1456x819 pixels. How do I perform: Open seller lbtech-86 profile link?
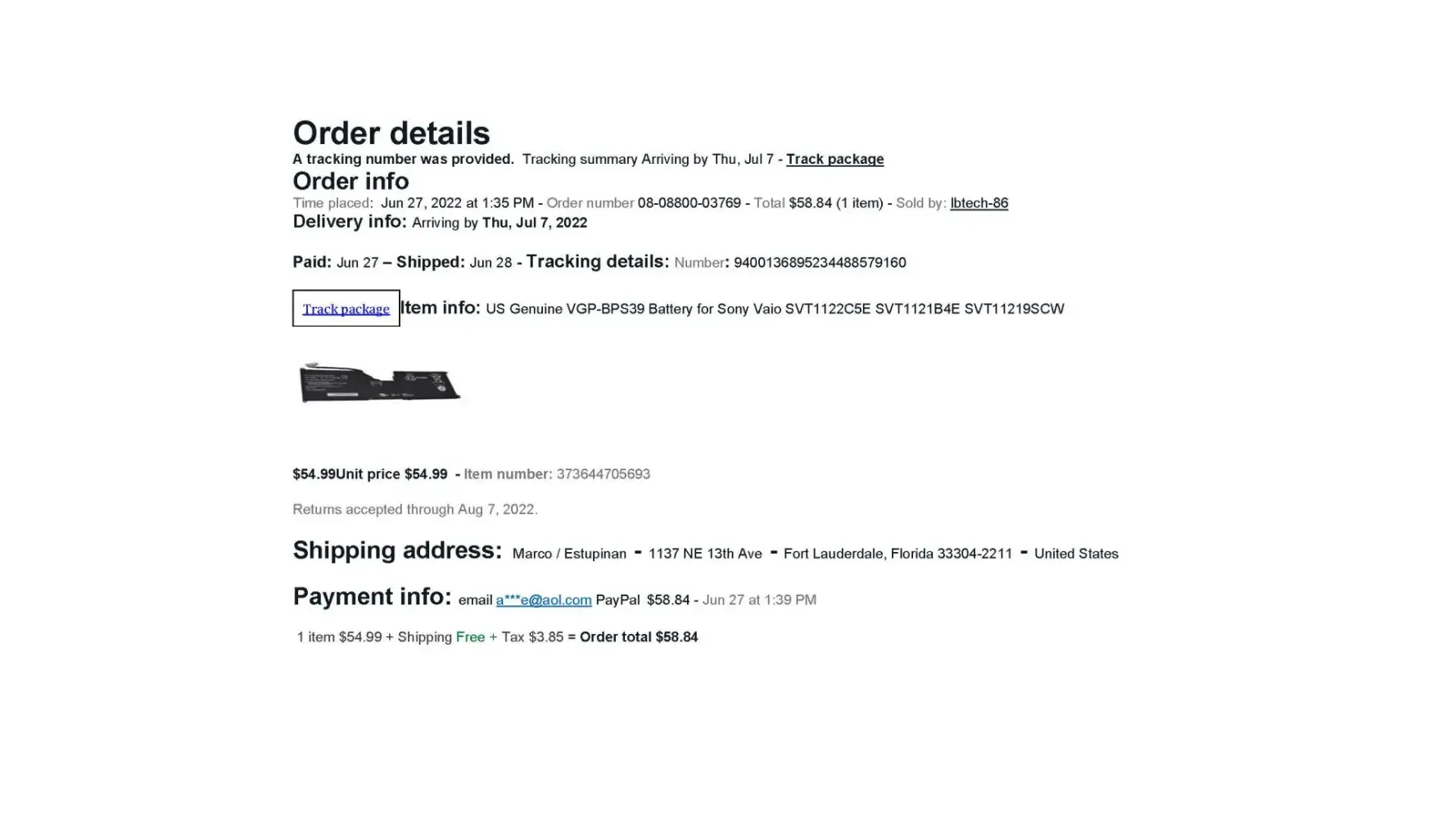point(979,203)
